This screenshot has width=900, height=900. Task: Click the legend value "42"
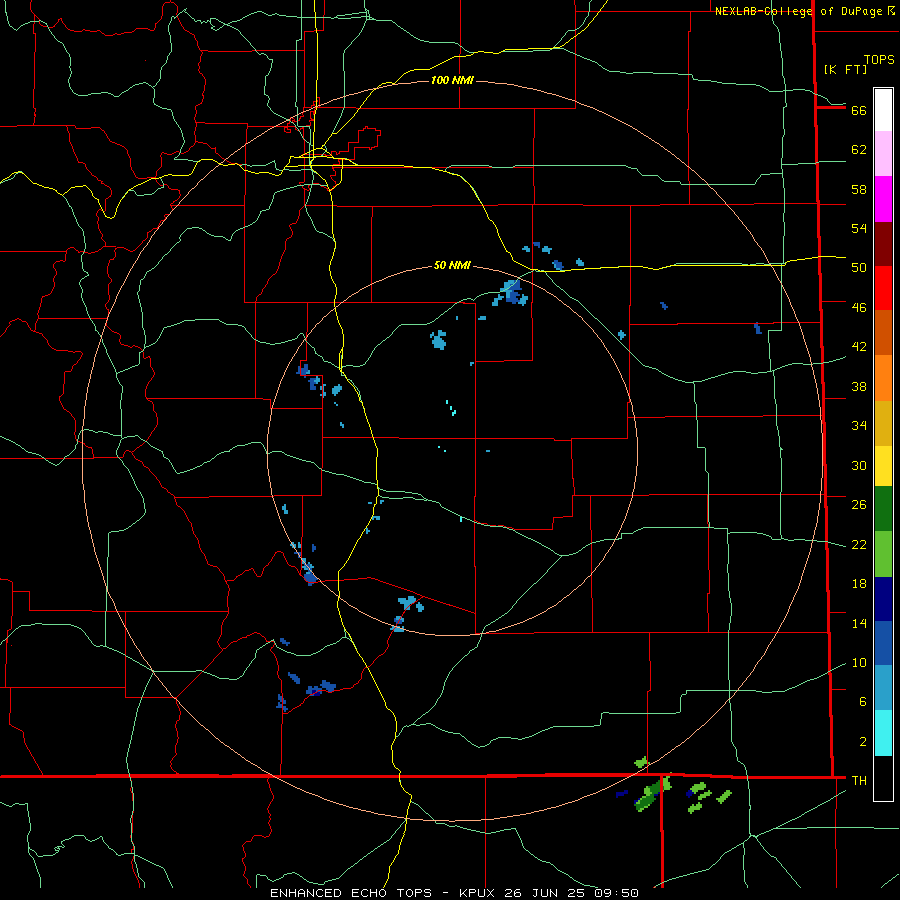click(859, 347)
